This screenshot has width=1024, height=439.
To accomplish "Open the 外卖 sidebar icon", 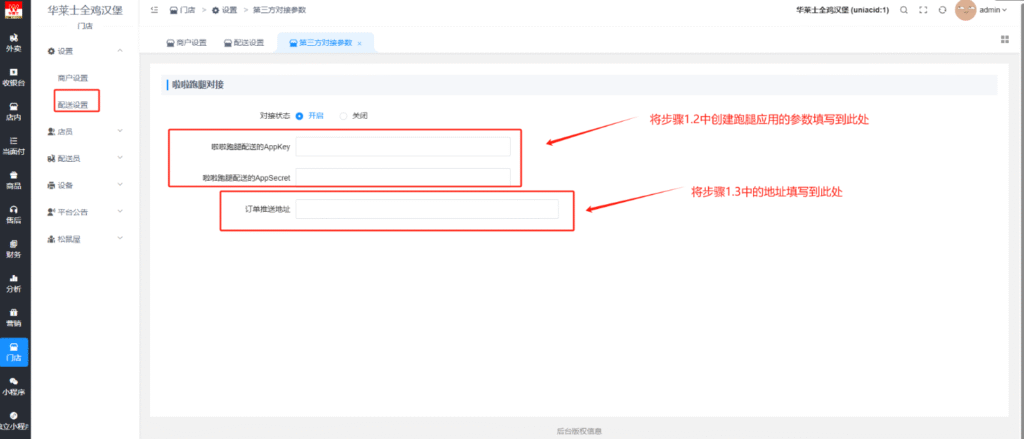I will point(13,42).
